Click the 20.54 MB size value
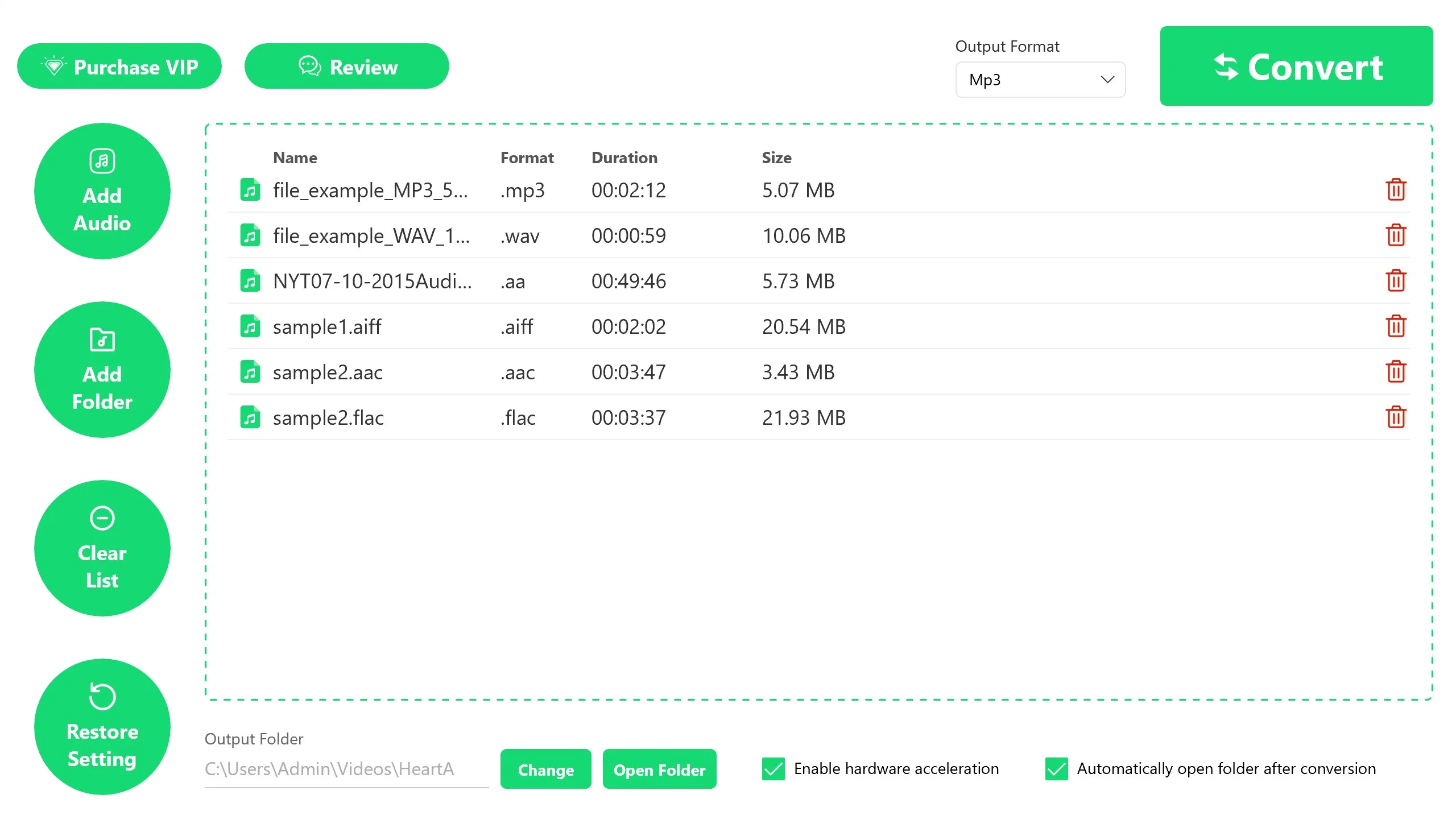The image size is (1456, 836). [x=804, y=326]
